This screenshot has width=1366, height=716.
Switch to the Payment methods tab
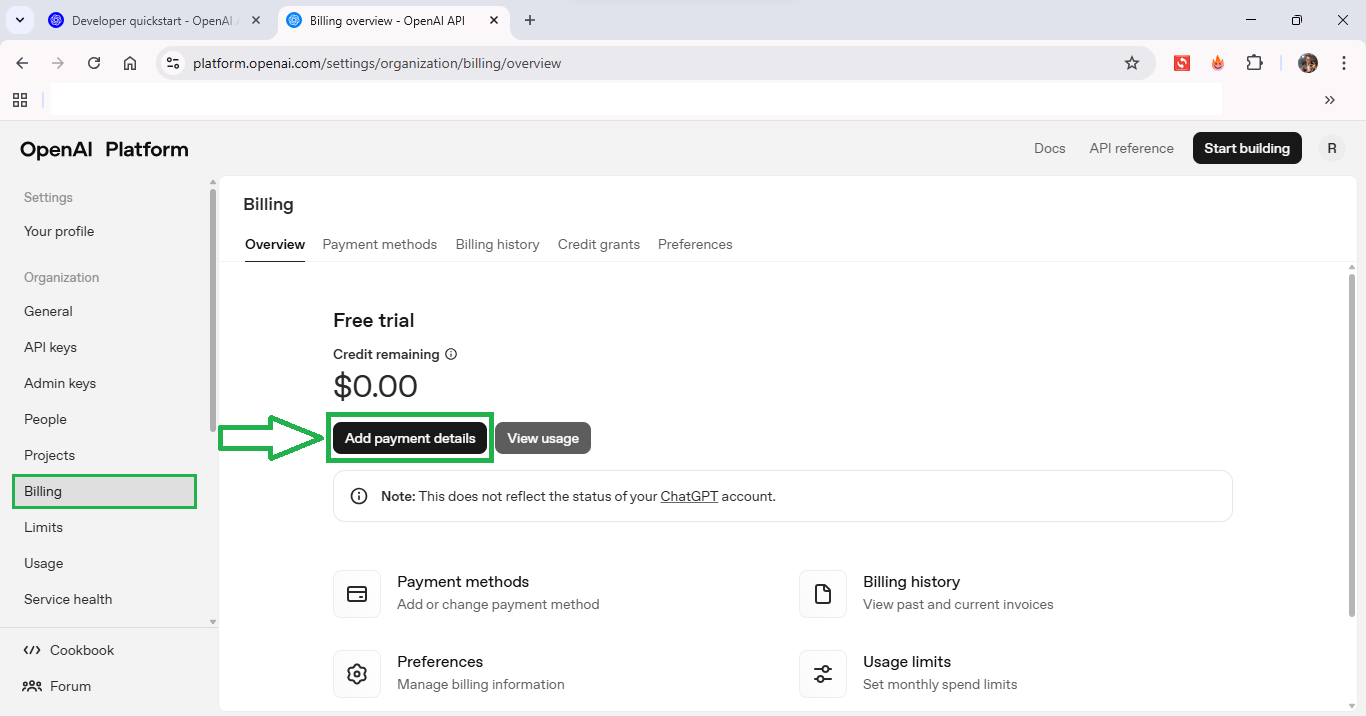click(379, 244)
